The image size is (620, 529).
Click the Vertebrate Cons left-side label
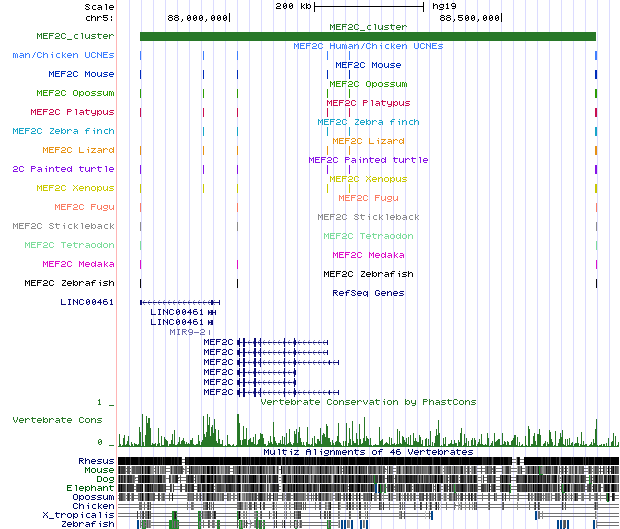pos(57,421)
